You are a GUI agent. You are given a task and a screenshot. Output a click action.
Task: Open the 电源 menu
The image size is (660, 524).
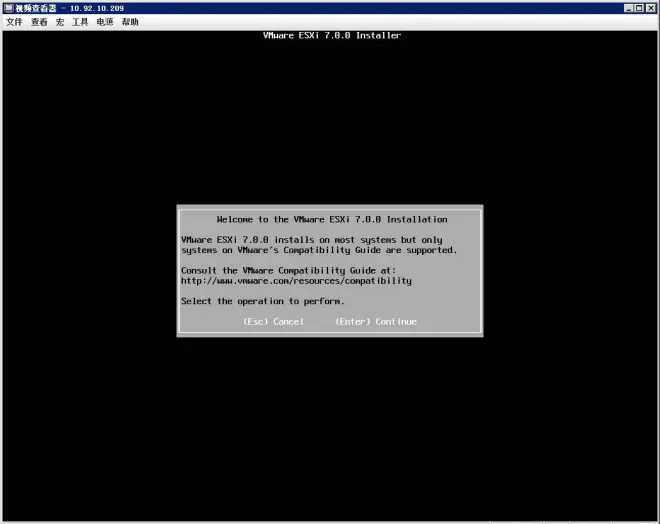coord(105,22)
